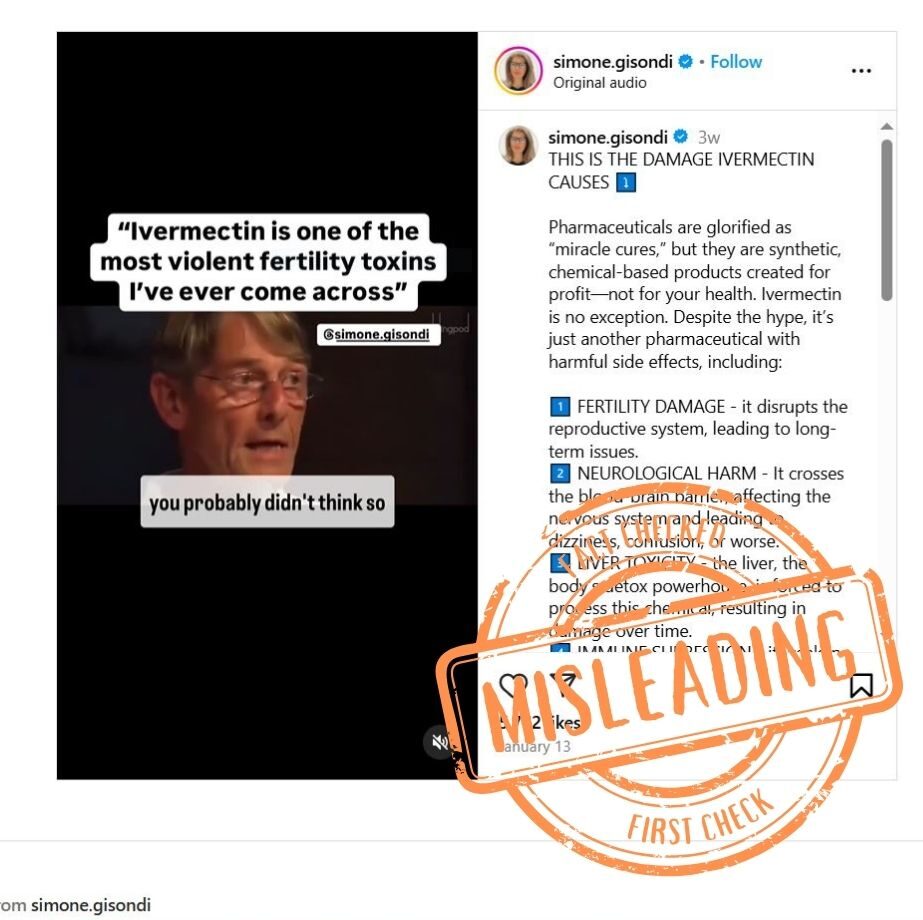The height and width of the screenshot is (920, 923).
Task: View the likes count
Action: coord(540,722)
